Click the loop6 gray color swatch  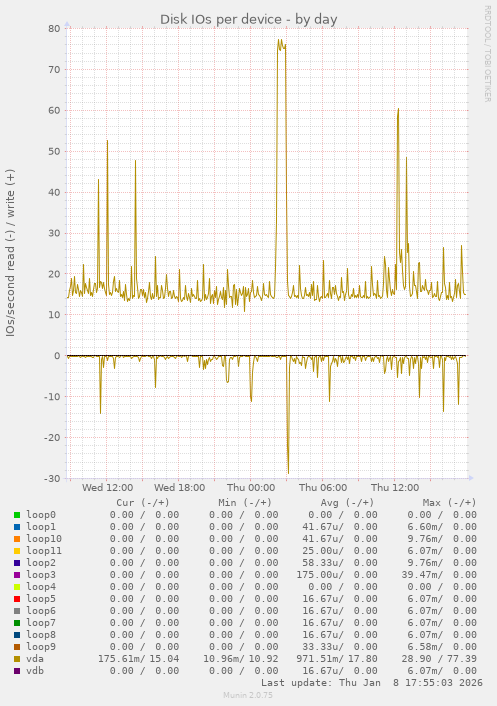pyautogui.click(x=17, y=611)
